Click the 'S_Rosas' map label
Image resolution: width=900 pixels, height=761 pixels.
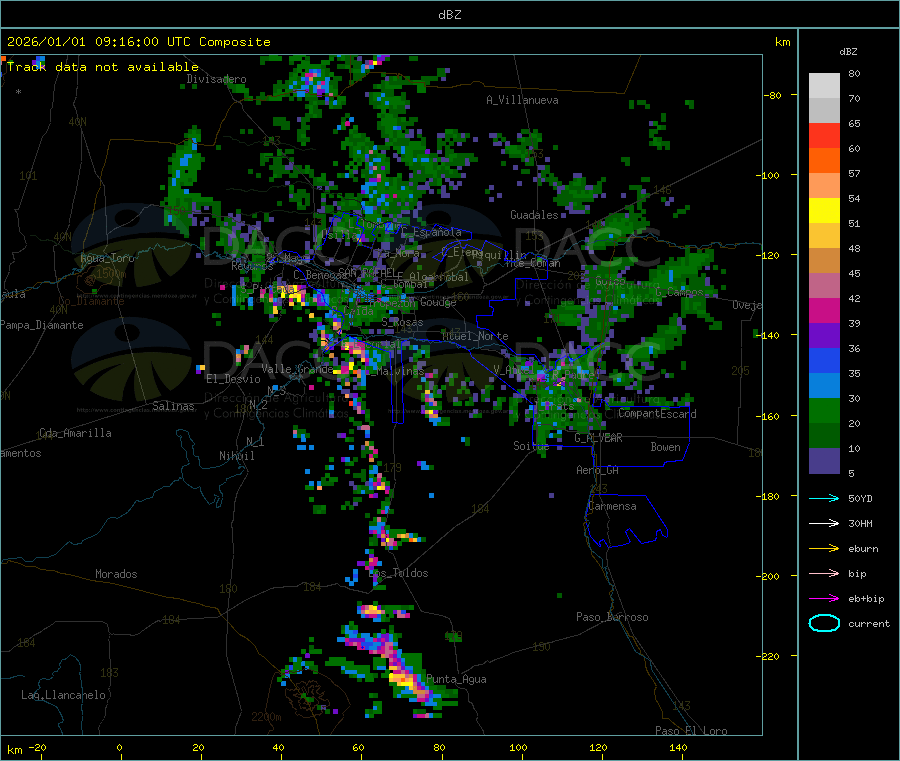click(x=402, y=323)
